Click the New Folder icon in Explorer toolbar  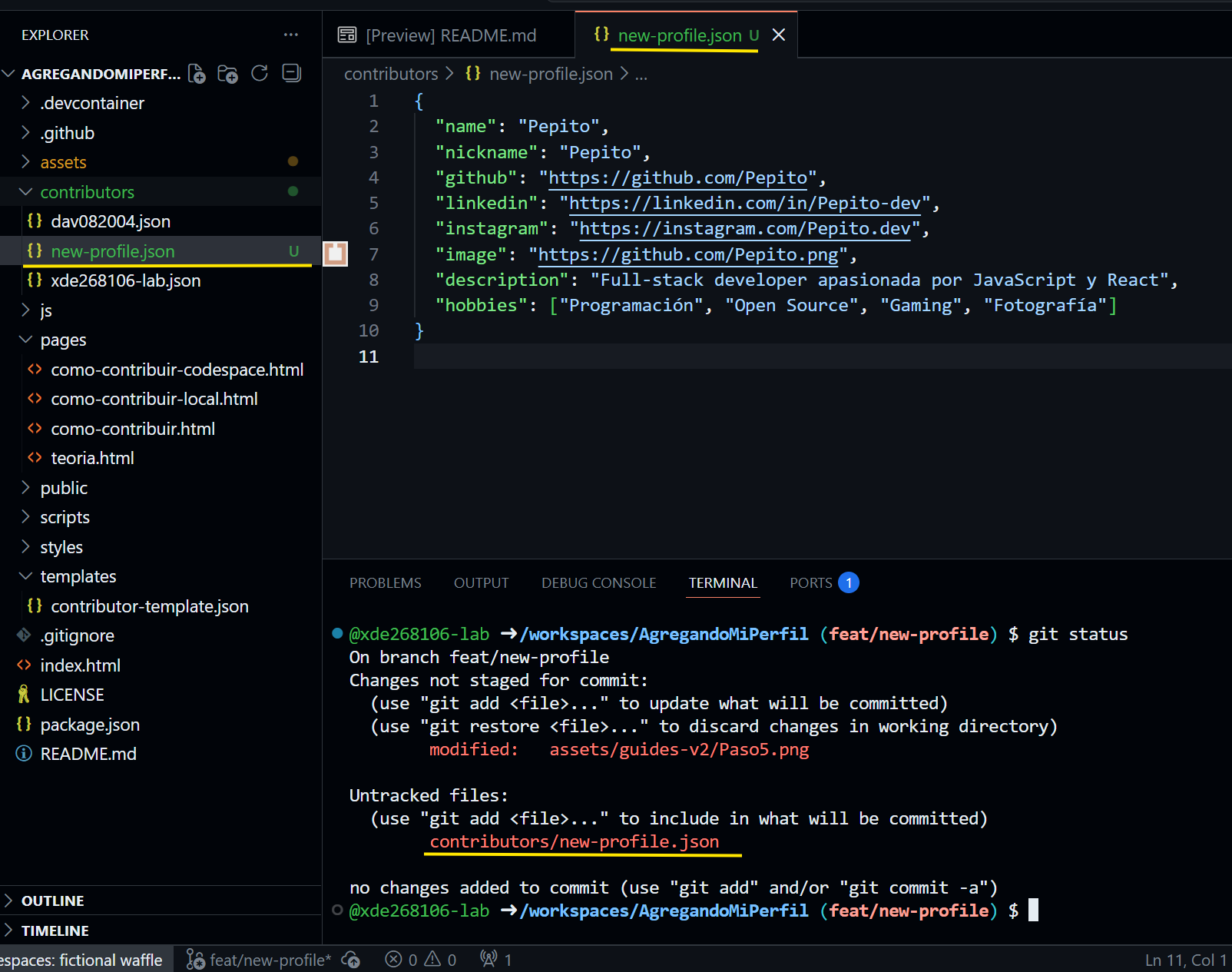click(228, 74)
